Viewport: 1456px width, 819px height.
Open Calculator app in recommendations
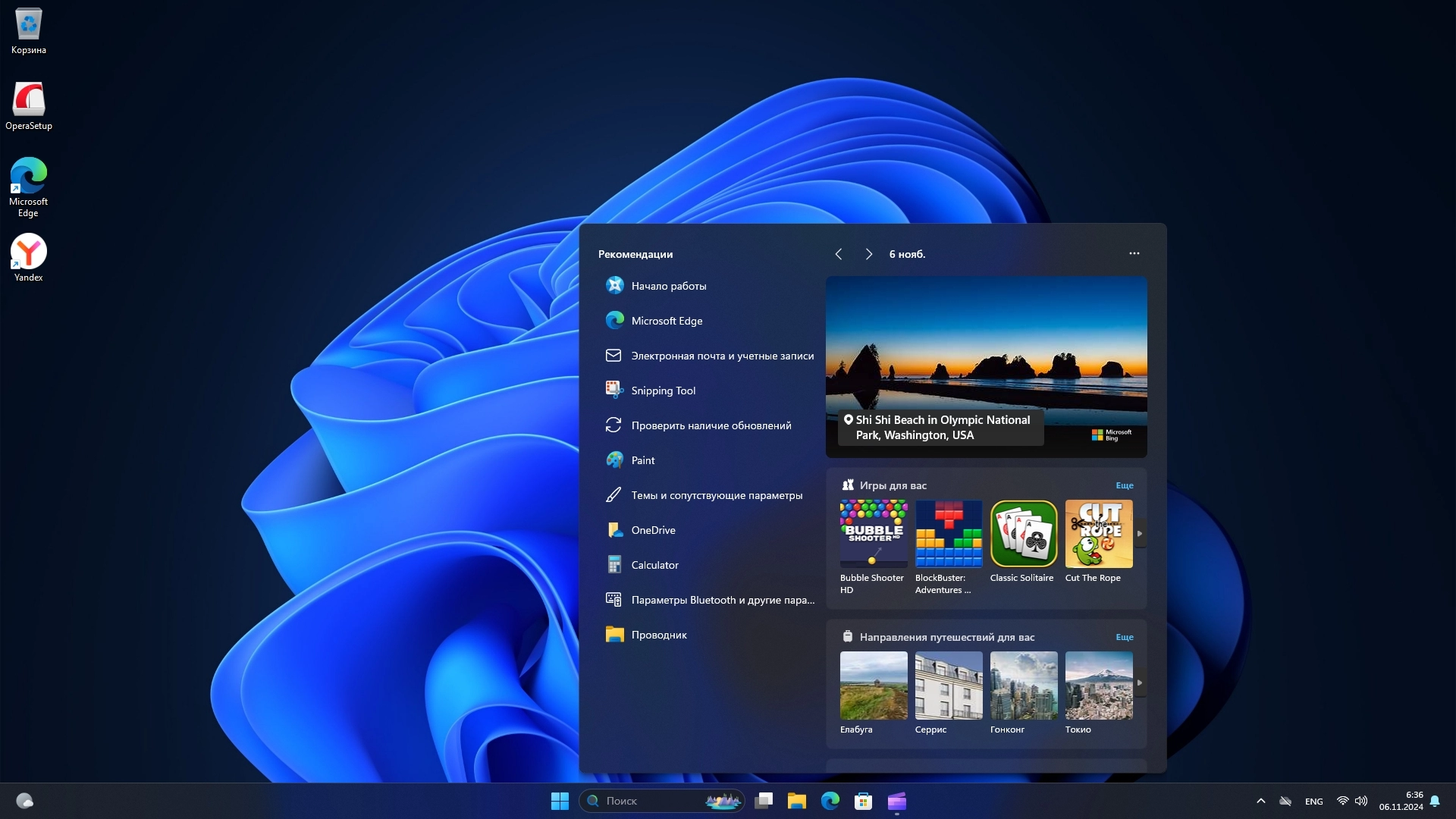pos(654,565)
